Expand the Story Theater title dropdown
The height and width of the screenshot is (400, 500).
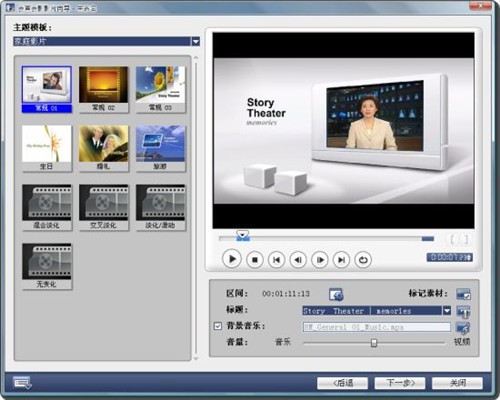click(447, 311)
